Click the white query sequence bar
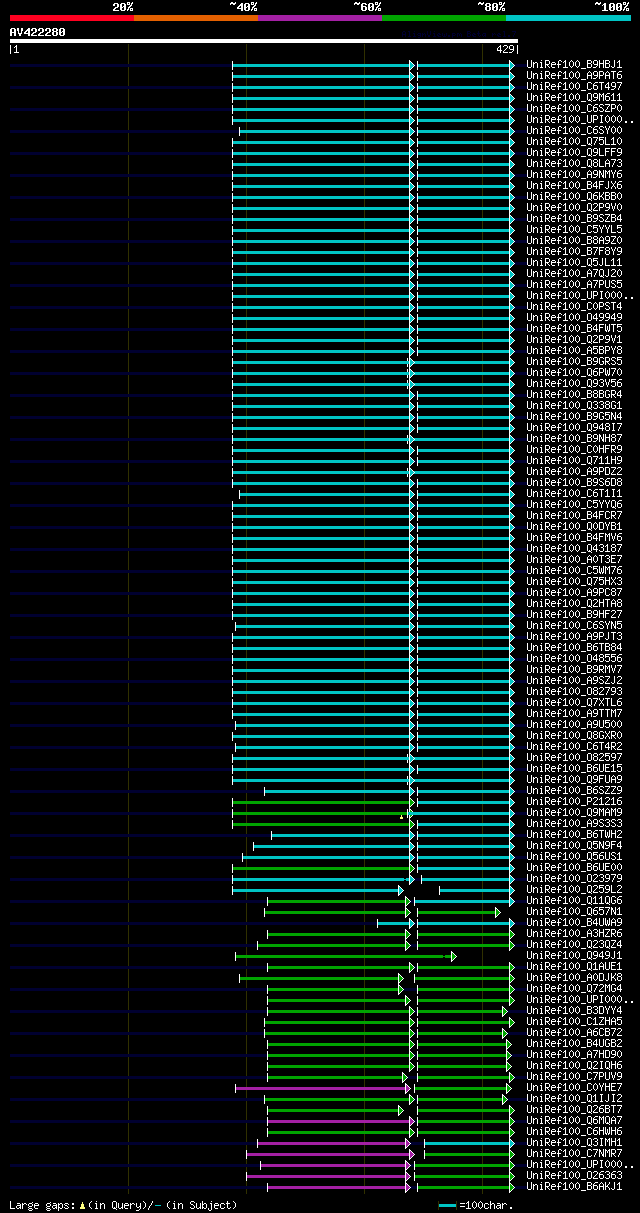Screen dimensions: 640x1213 coord(263,41)
